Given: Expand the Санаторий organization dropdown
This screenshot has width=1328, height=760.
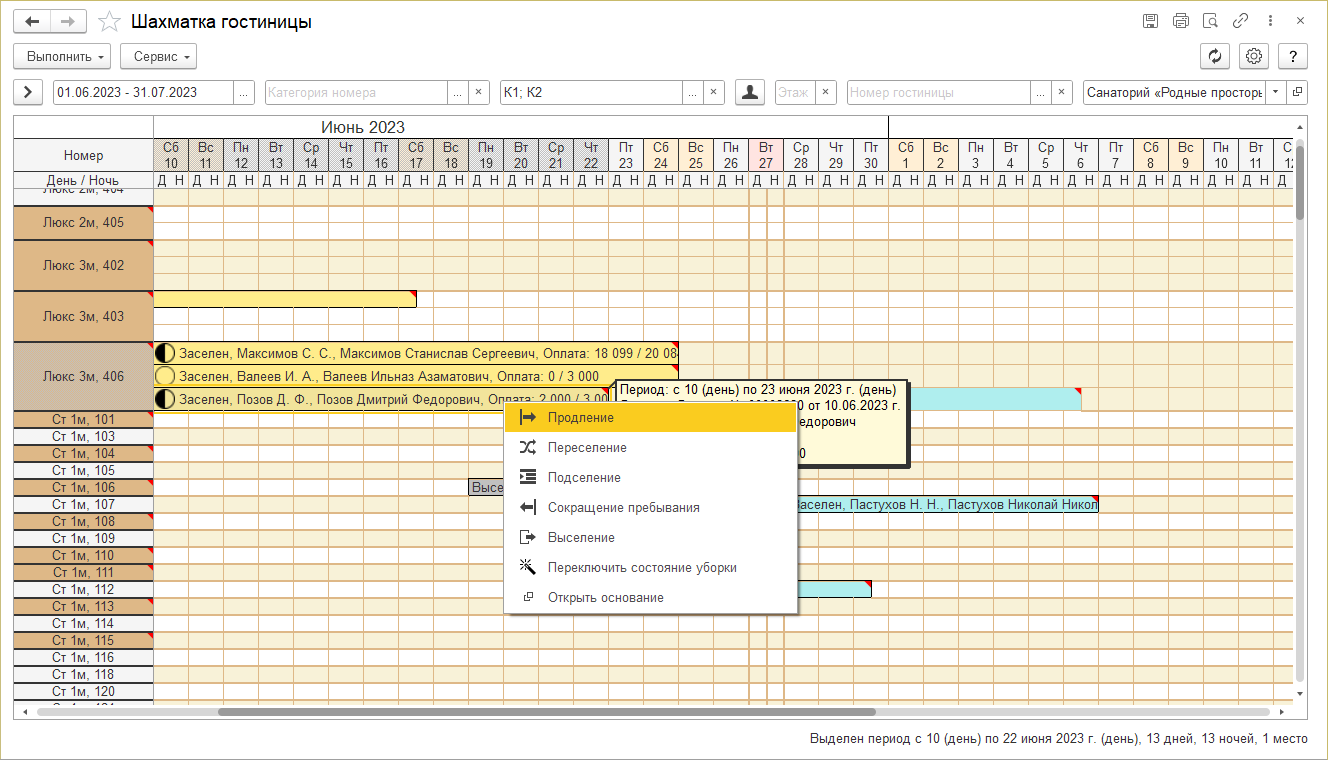Looking at the screenshot, I should (1275, 92).
